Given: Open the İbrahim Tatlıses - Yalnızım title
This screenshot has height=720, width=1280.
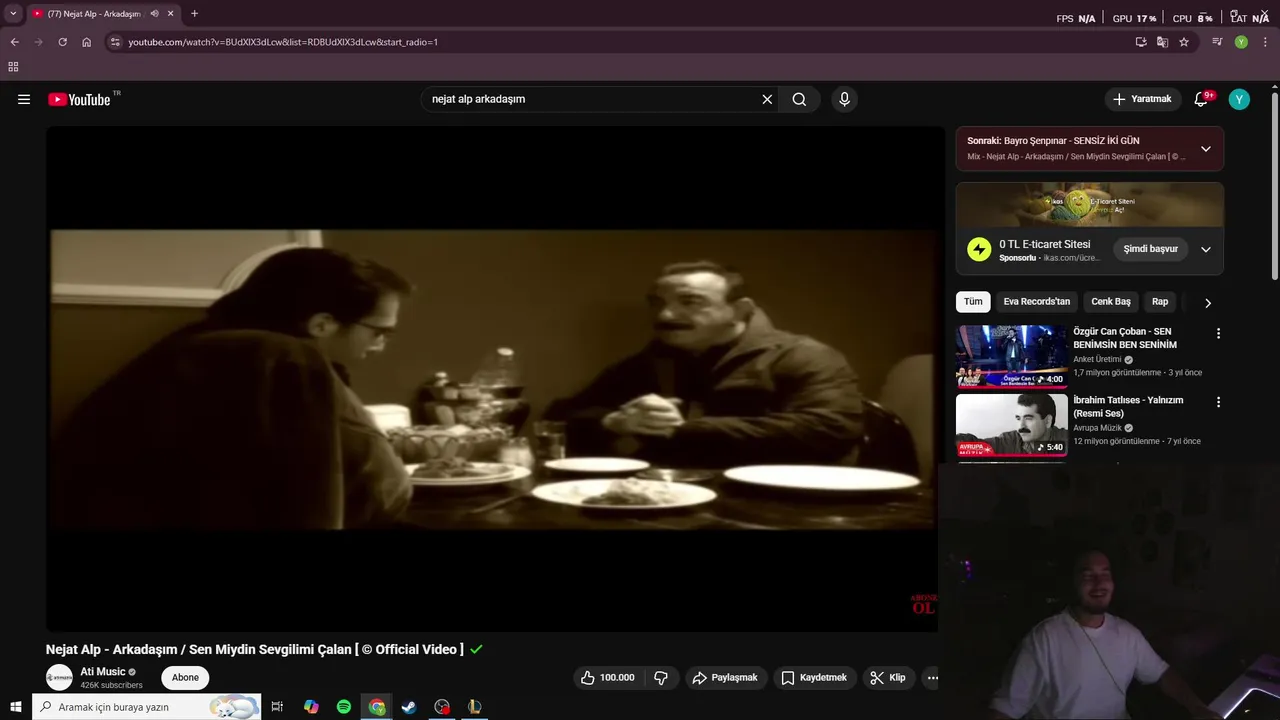Looking at the screenshot, I should point(1128,407).
